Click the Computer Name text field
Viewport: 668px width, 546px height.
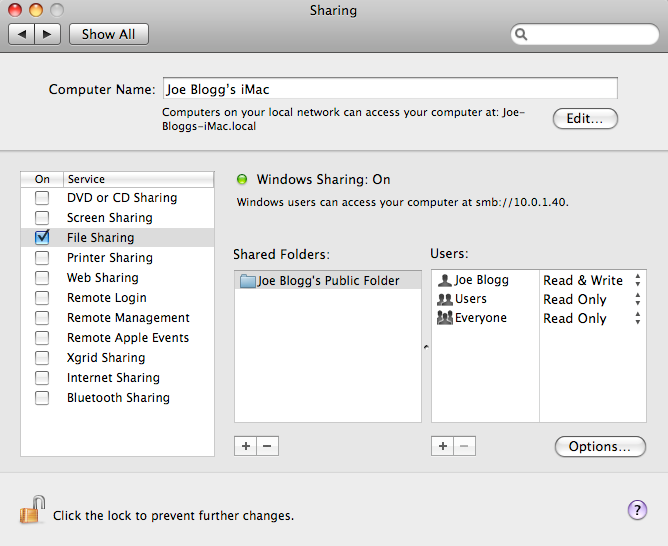point(390,89)
